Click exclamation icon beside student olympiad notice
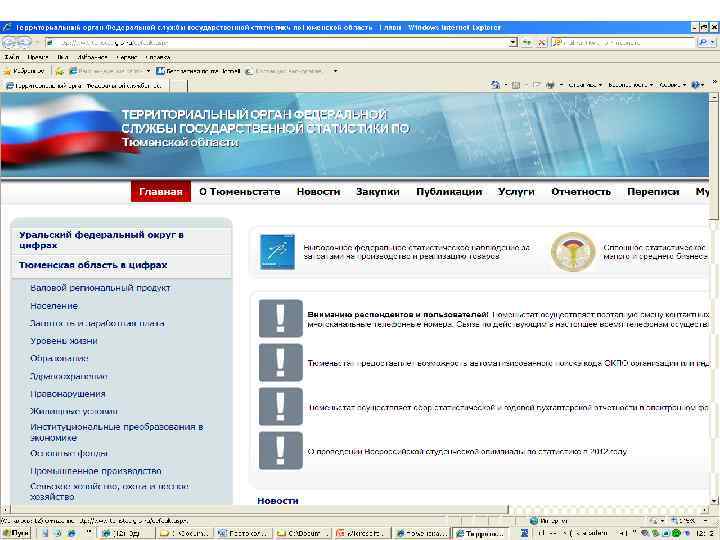Image resolution: width=720 pixels, height=540 pixels. [281, 450]
